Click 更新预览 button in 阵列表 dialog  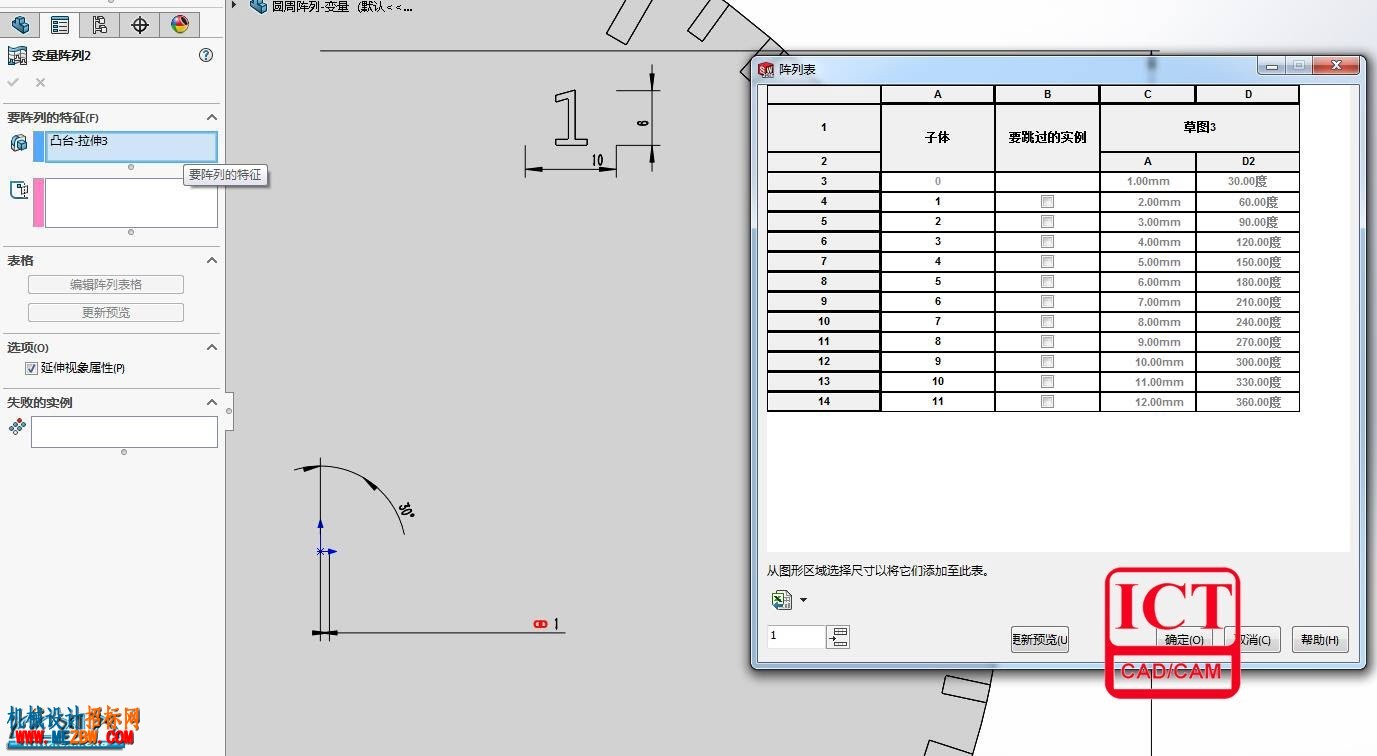click(1040, 640)
